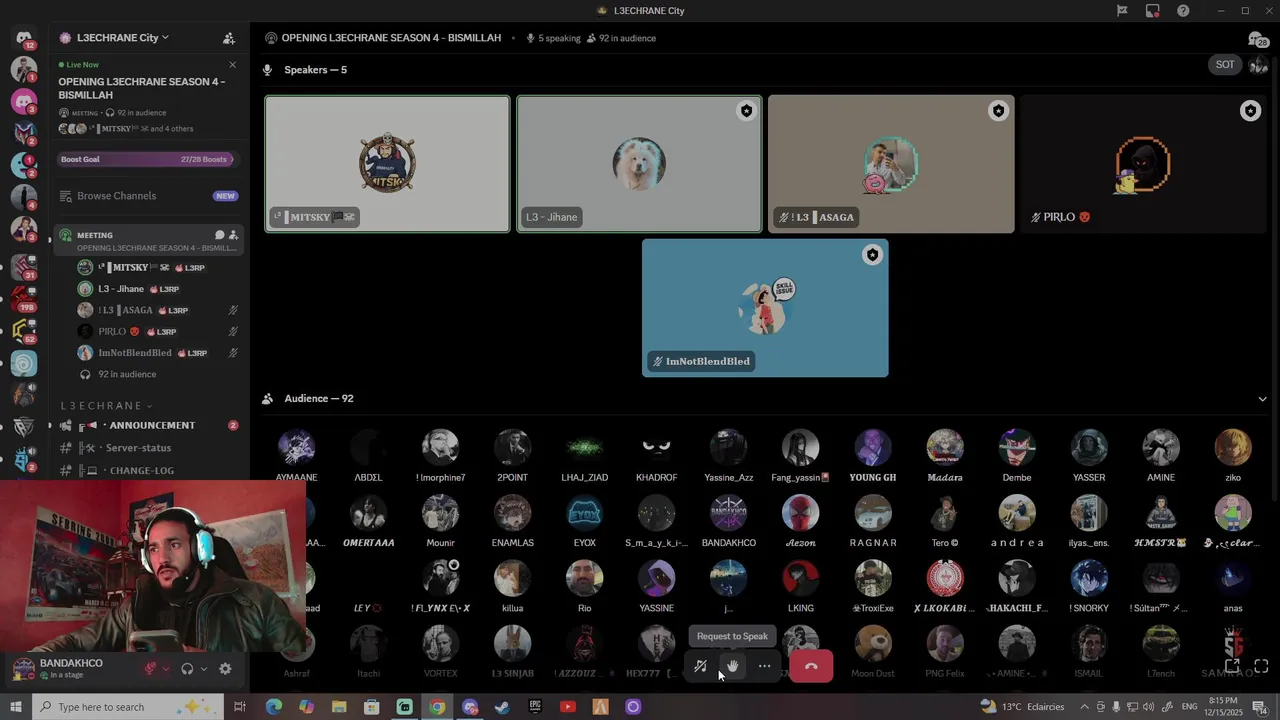Open Steam from the taskbar
1280x720 pixels.
[502, 707]
